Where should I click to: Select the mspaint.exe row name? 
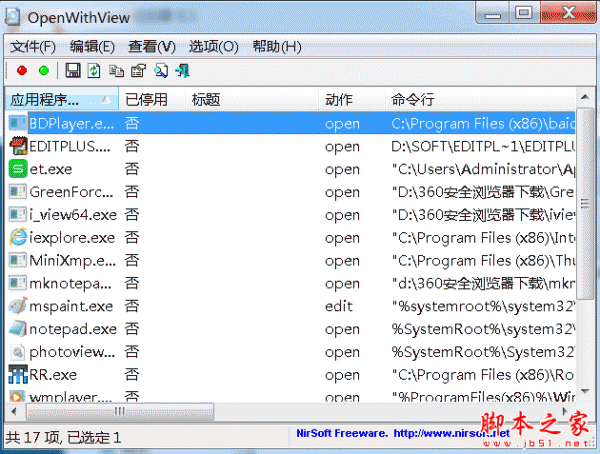point(71,306)
